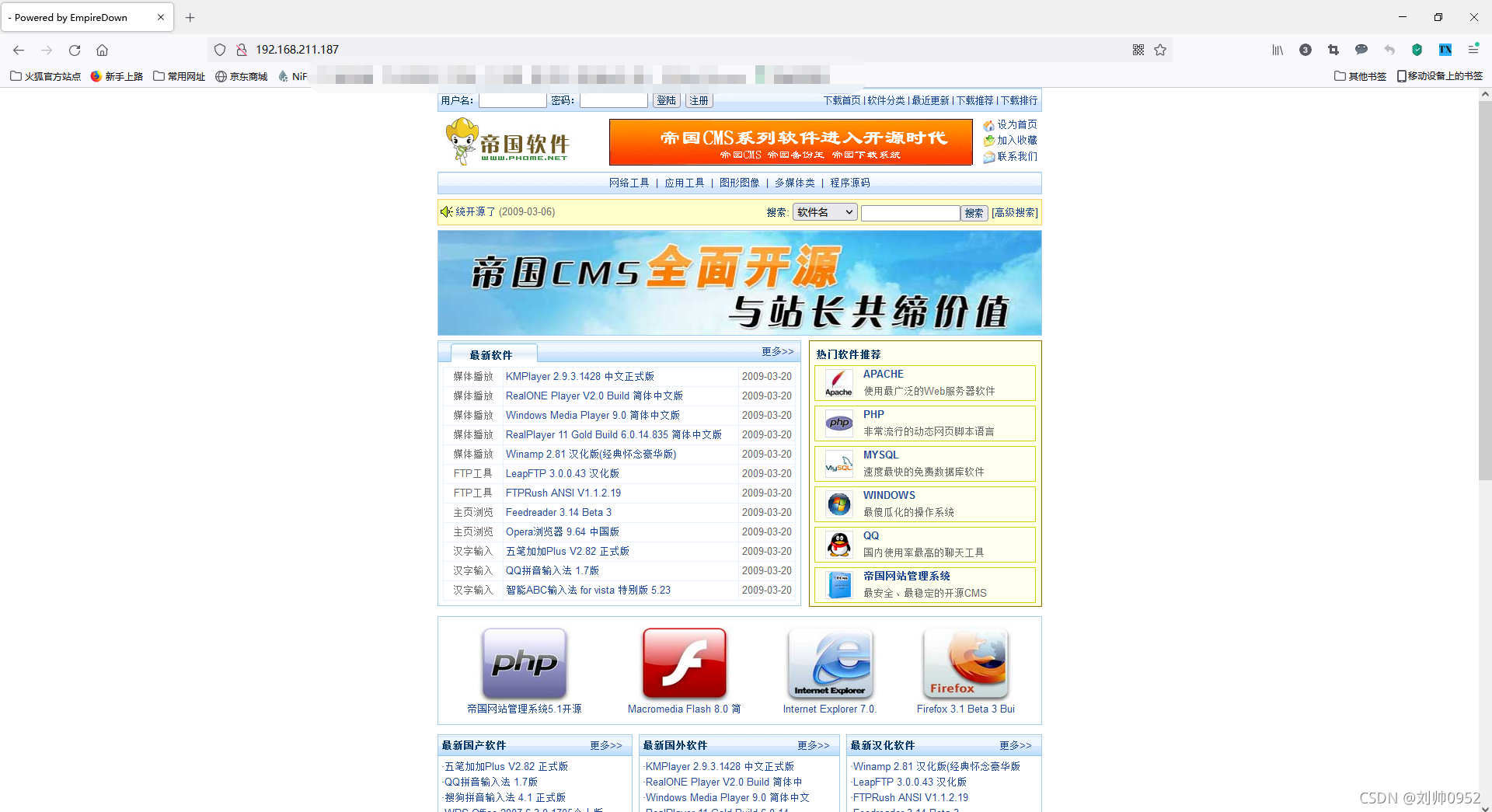1492x812 pixels.
Task: Click the crop screenshot toolbar icon
Action: 1333,50
